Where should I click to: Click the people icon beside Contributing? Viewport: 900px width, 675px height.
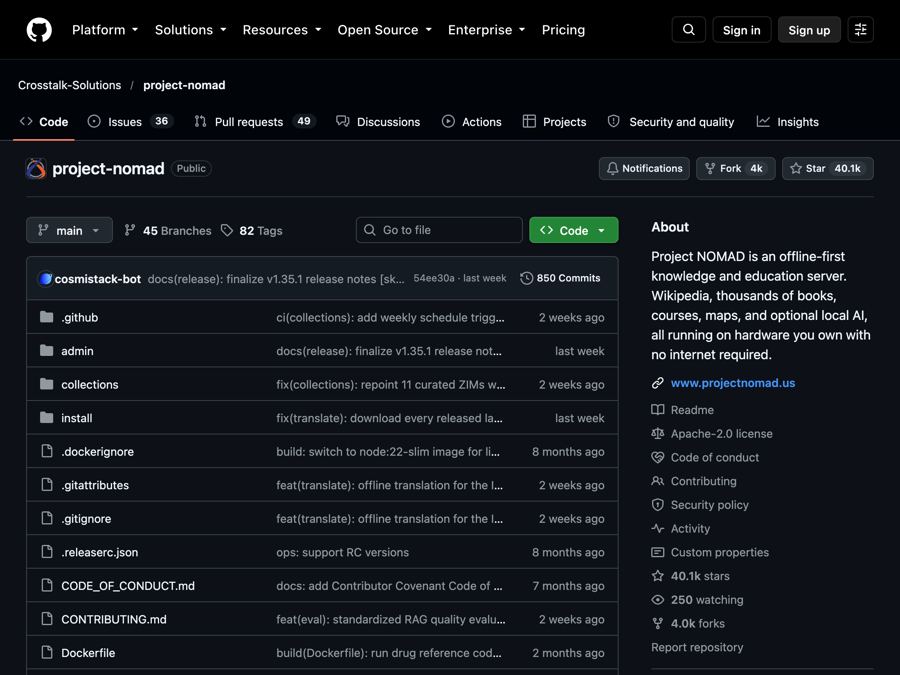pos(658,481)
